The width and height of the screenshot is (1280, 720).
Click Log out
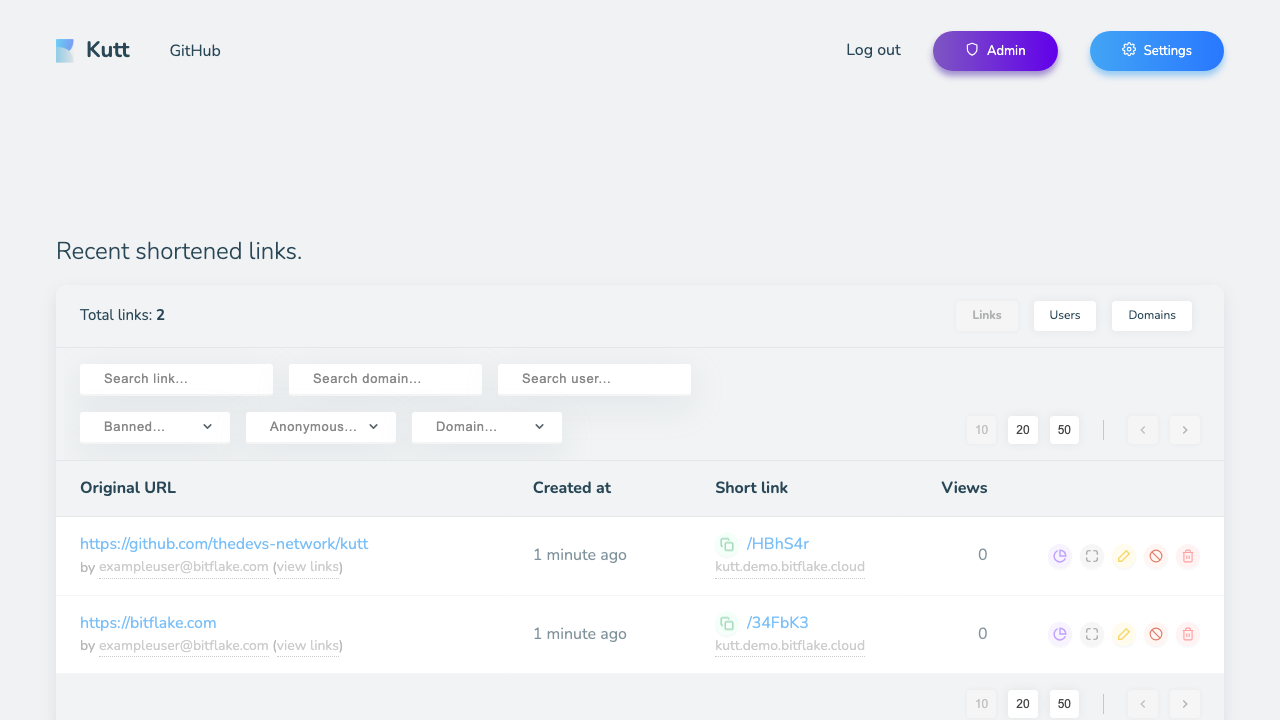(x=873, y=50)
